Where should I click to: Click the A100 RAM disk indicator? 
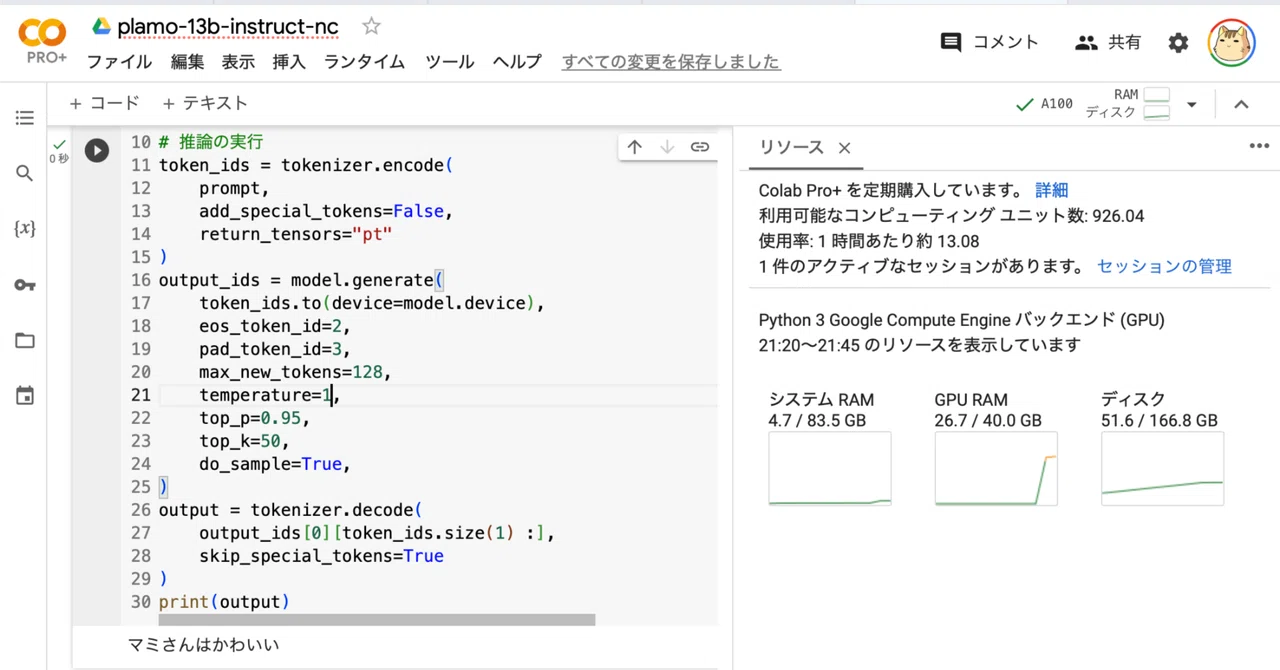pyautogui.click(x=1092, y=104)
